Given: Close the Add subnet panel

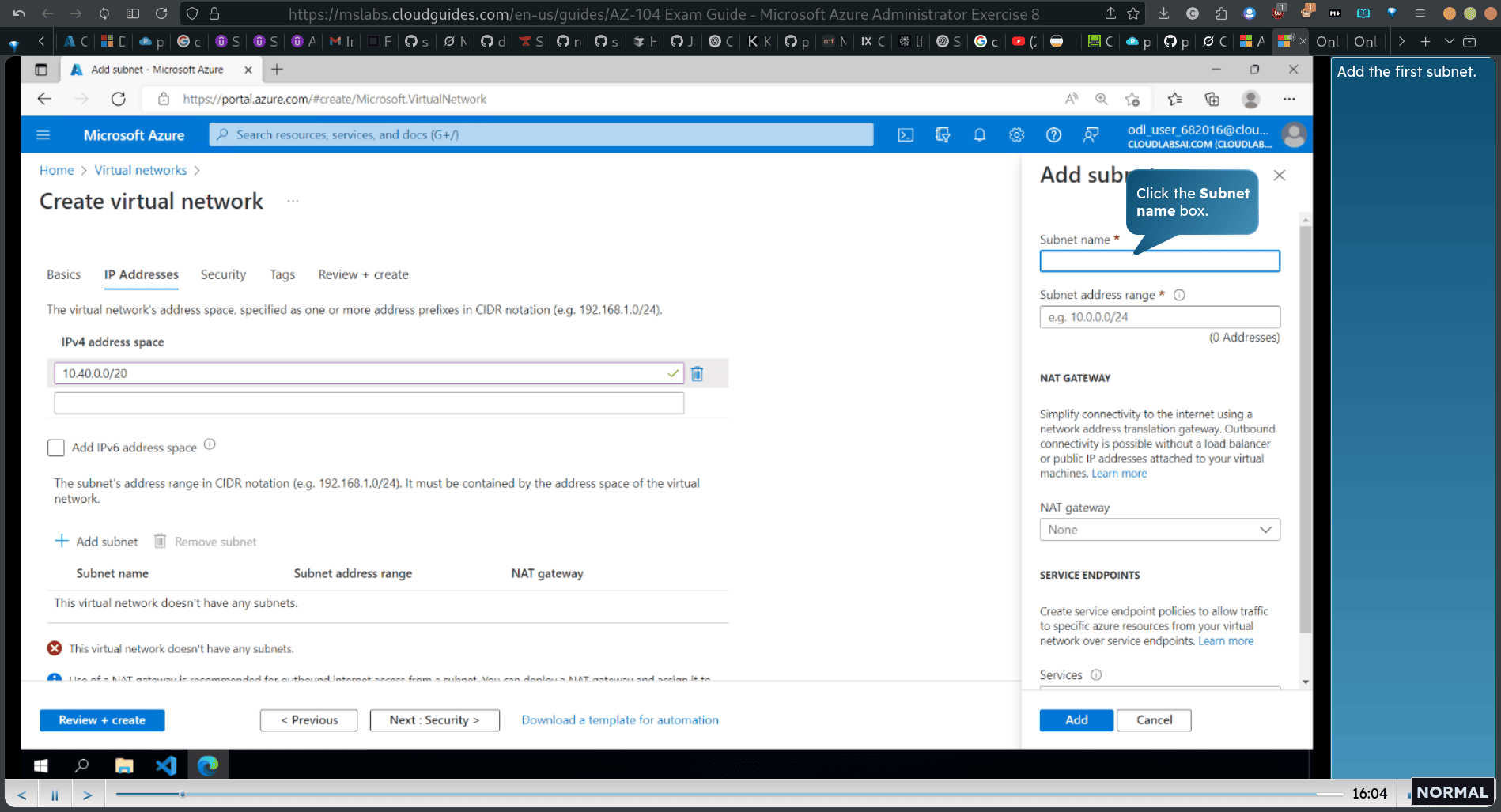Looking at the screenshot, I should pos(1280,176).
